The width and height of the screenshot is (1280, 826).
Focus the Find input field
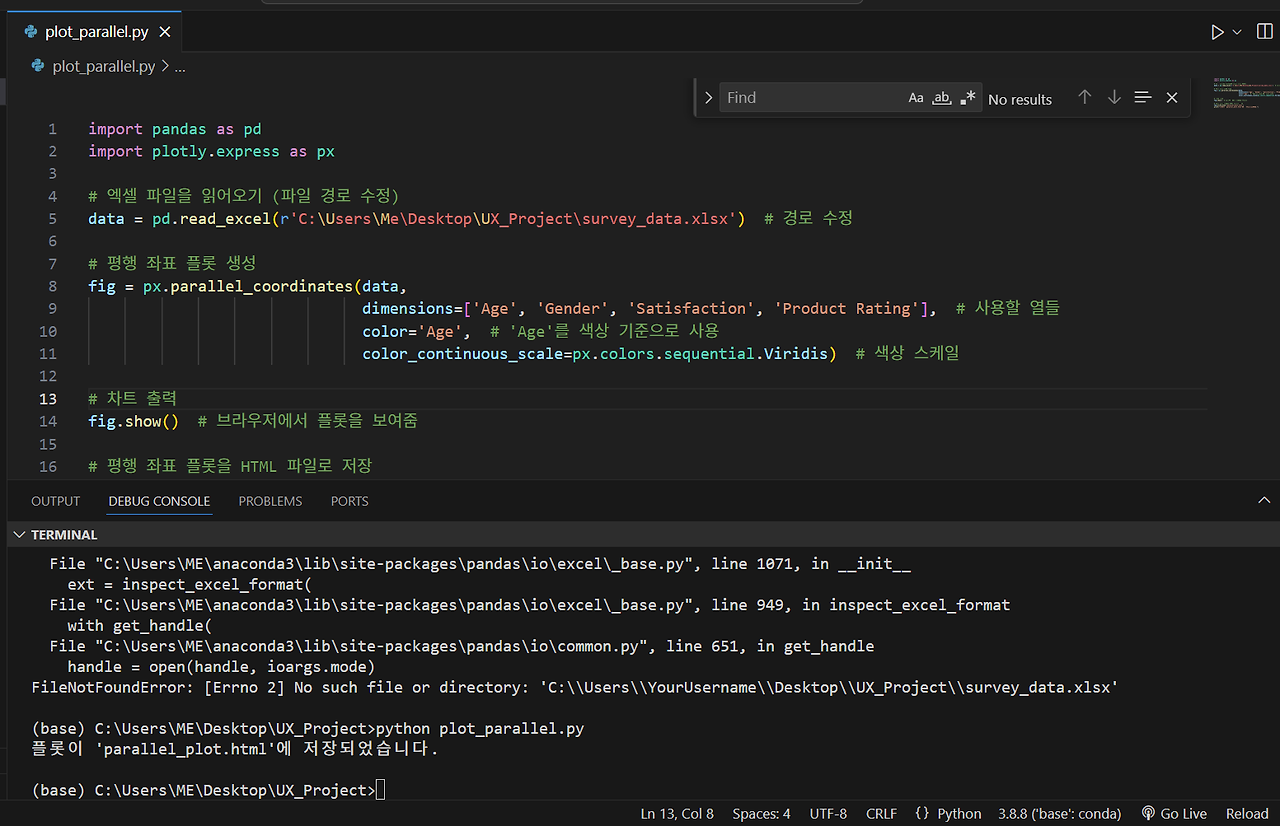812,98
